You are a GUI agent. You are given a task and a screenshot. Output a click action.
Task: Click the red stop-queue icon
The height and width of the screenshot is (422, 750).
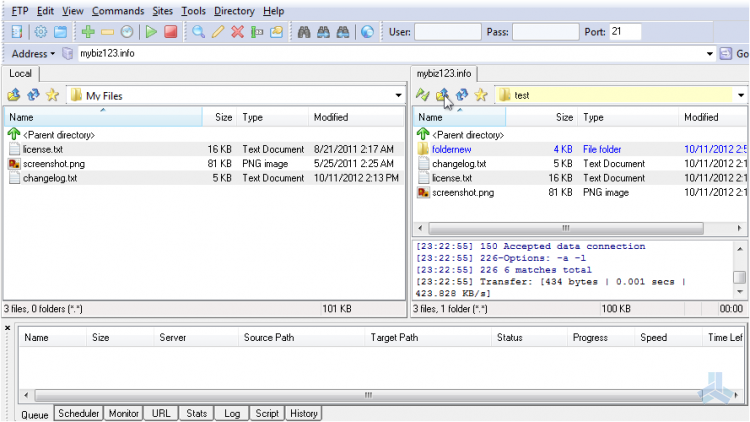(x=171, y=32)
